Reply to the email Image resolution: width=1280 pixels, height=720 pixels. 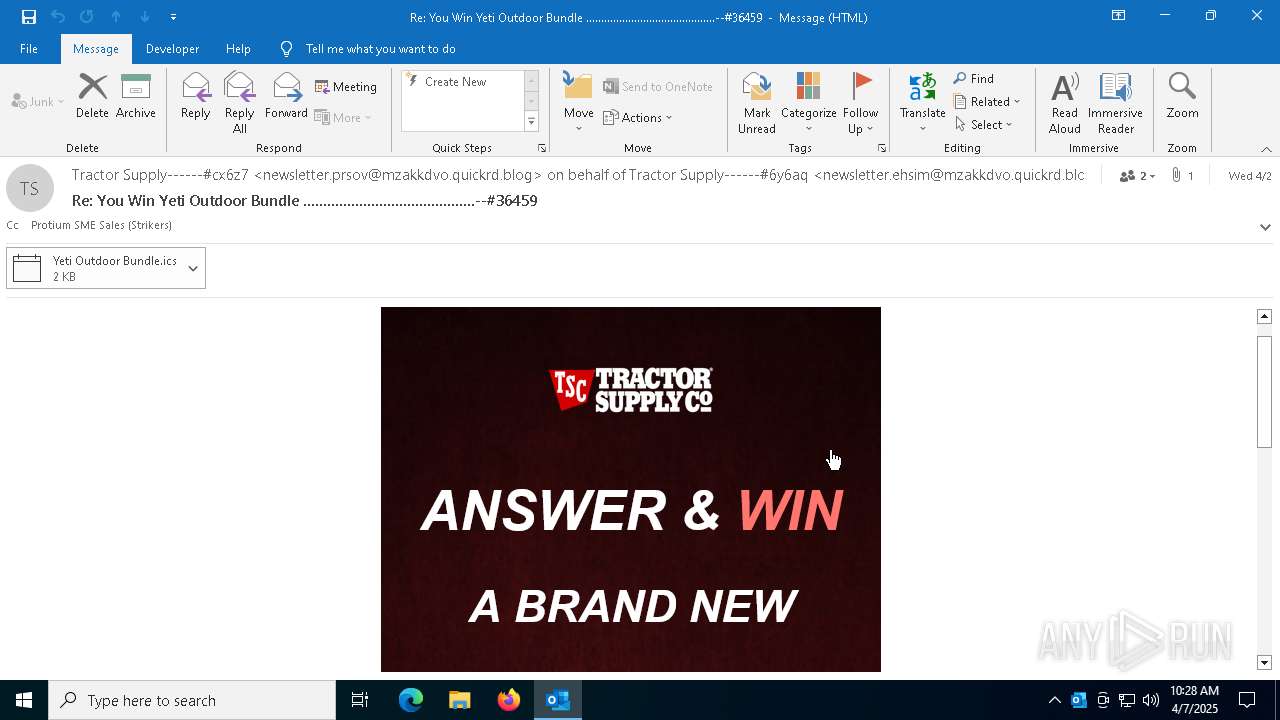(196, 96)
